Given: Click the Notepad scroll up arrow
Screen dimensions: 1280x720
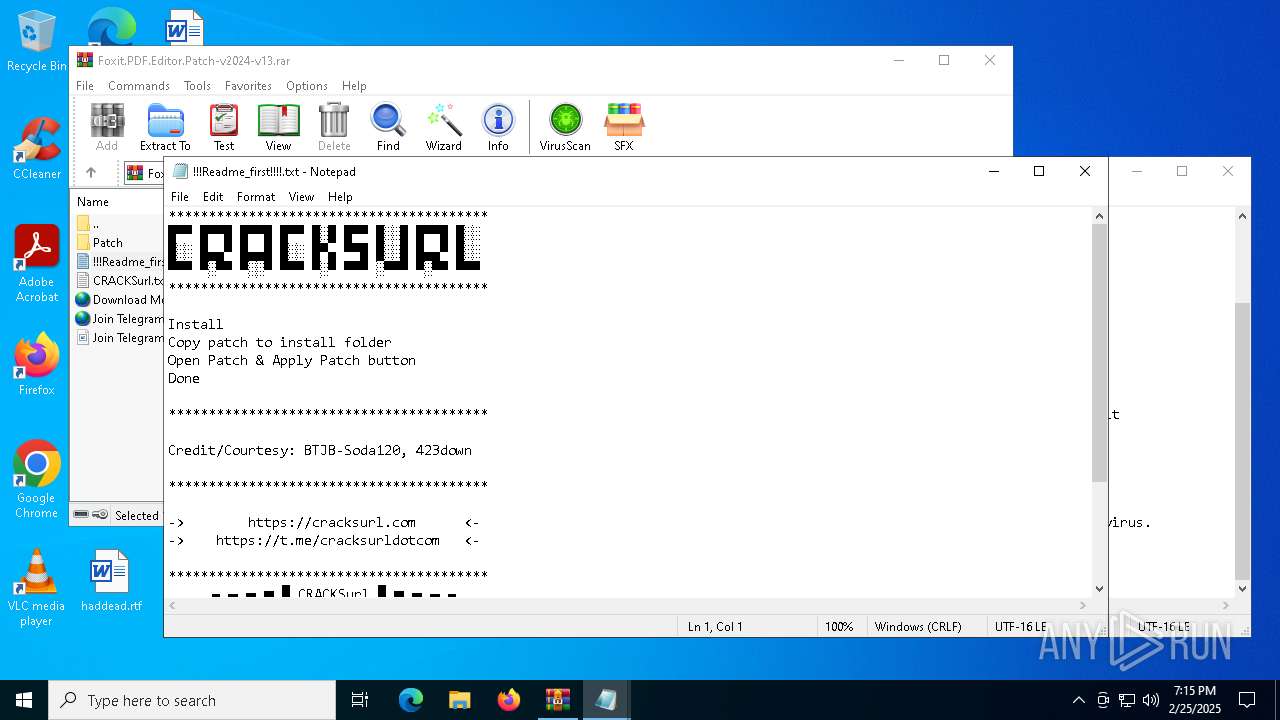Looking at the screenshot, I should click(x=1099, y=215).
